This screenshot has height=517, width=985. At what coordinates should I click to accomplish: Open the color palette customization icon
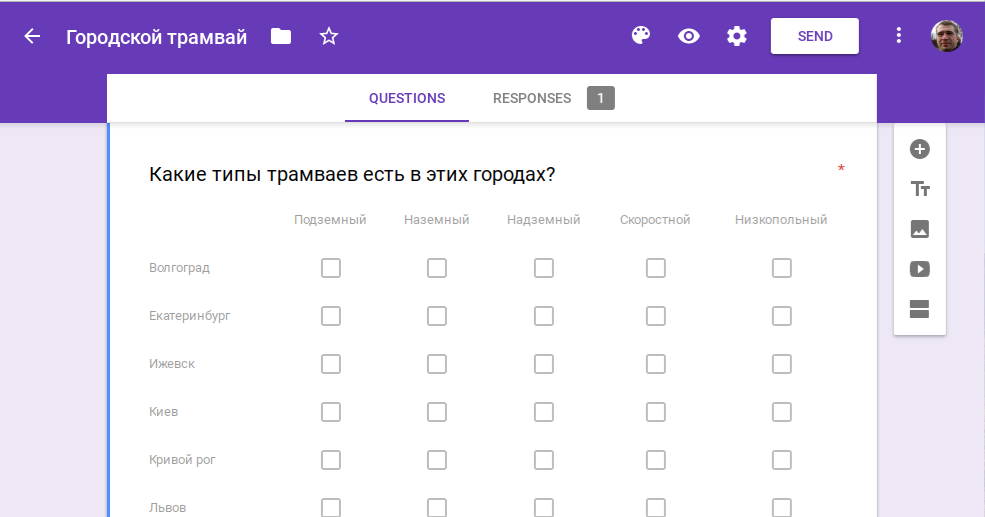pyautogui.click(x=641, y=36)
